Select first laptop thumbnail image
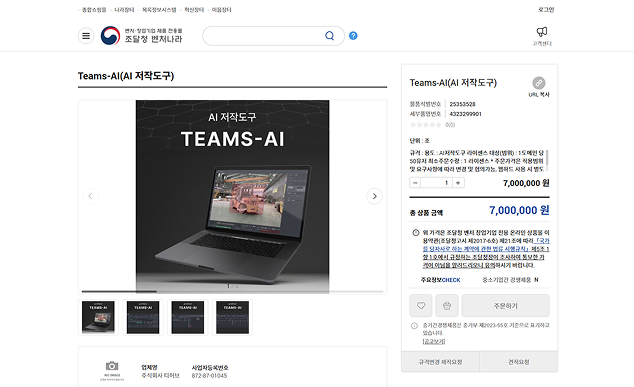The height and width of the screenshot is (387, 634). click(98, 317)
